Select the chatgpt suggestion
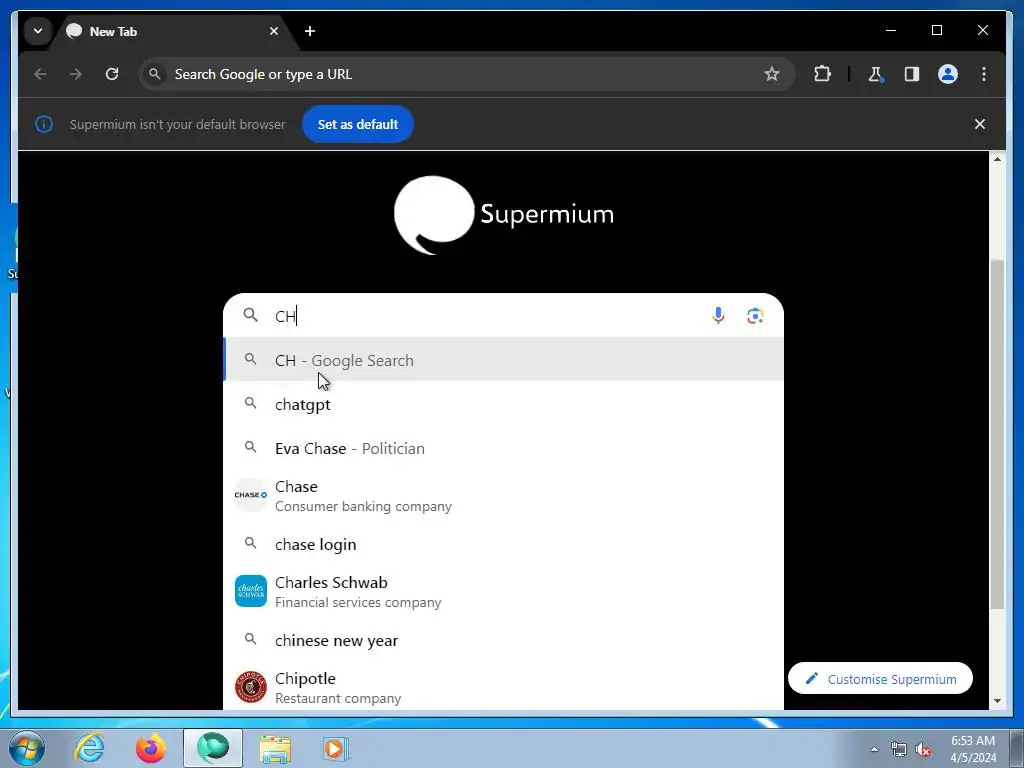 tap(504, 404)
